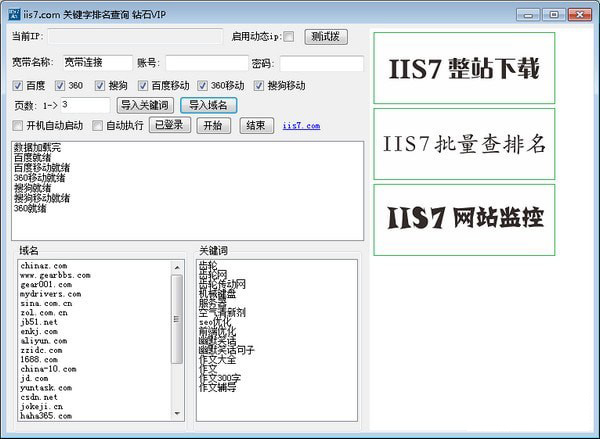Click the 结束 button

tap(255, 125)
